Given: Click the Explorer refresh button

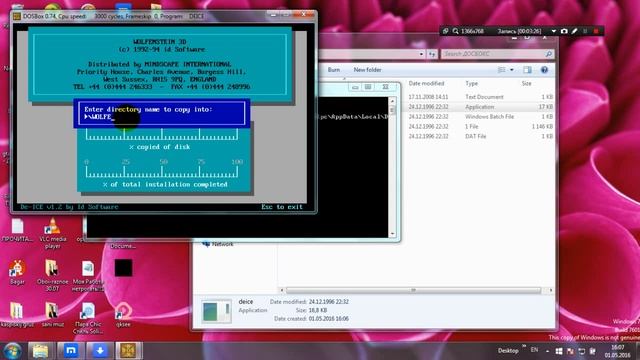Looking at the screenshot, I should point(432,54).
